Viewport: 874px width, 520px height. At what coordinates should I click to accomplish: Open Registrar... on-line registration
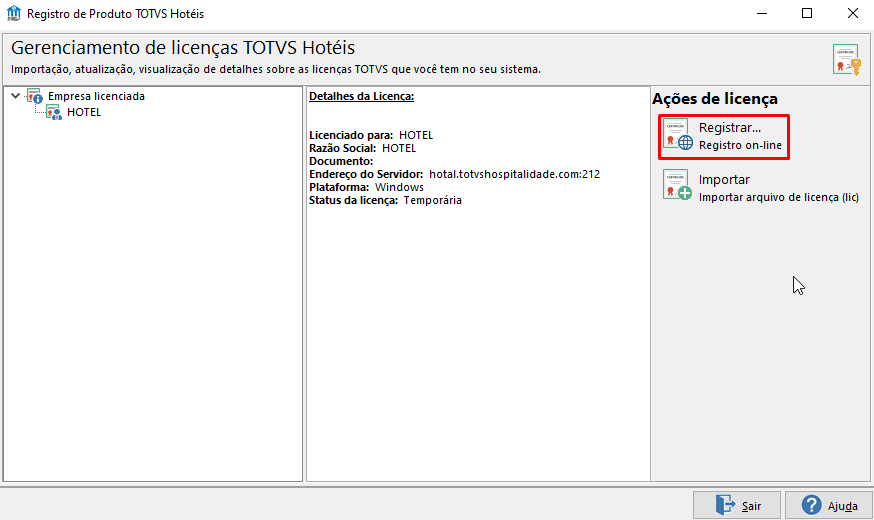pyautogui.click(x=724, y=137)
